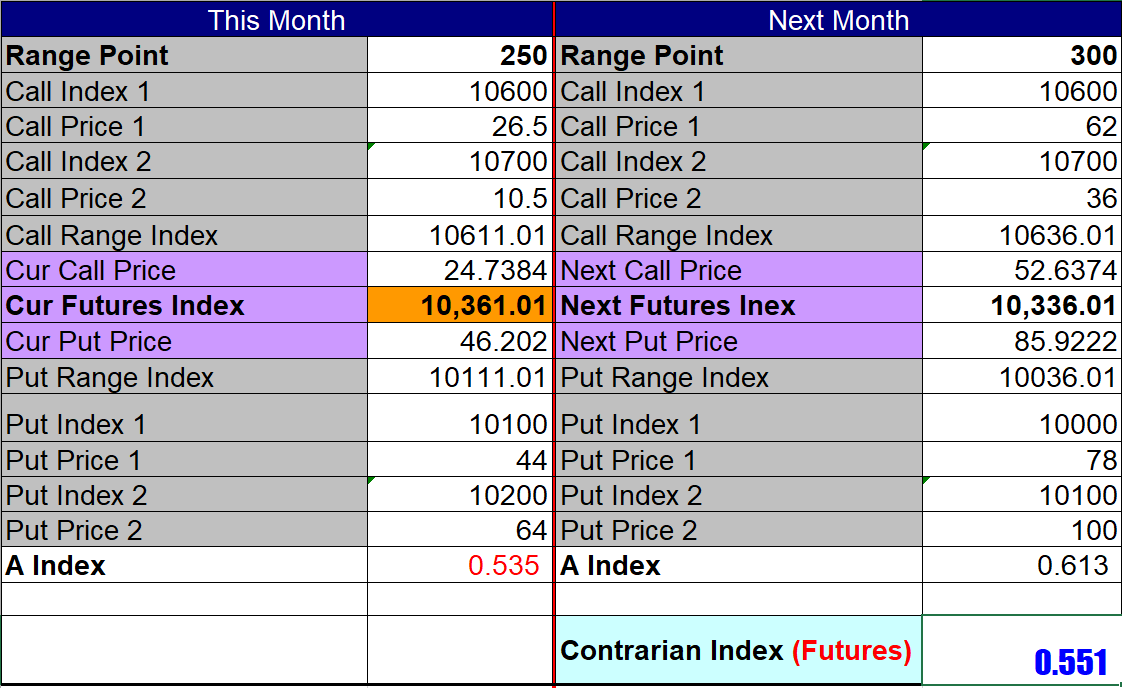Click the Cur Futures Index label cell

pos(185,305)
